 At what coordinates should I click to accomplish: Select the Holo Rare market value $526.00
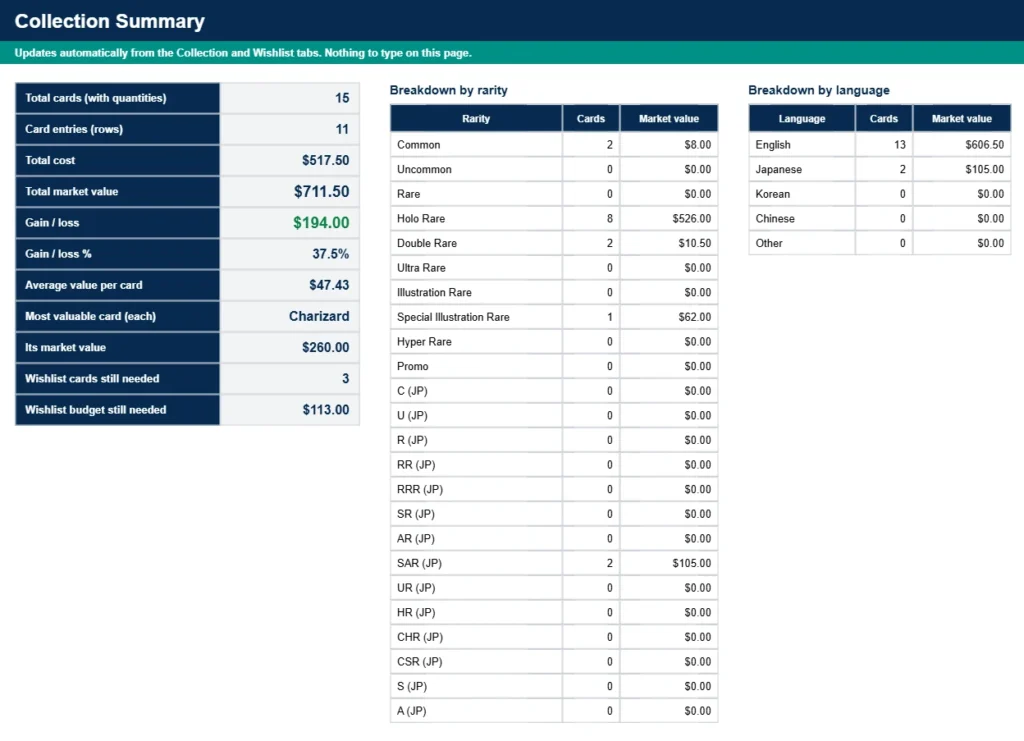(x=692, y=219)
